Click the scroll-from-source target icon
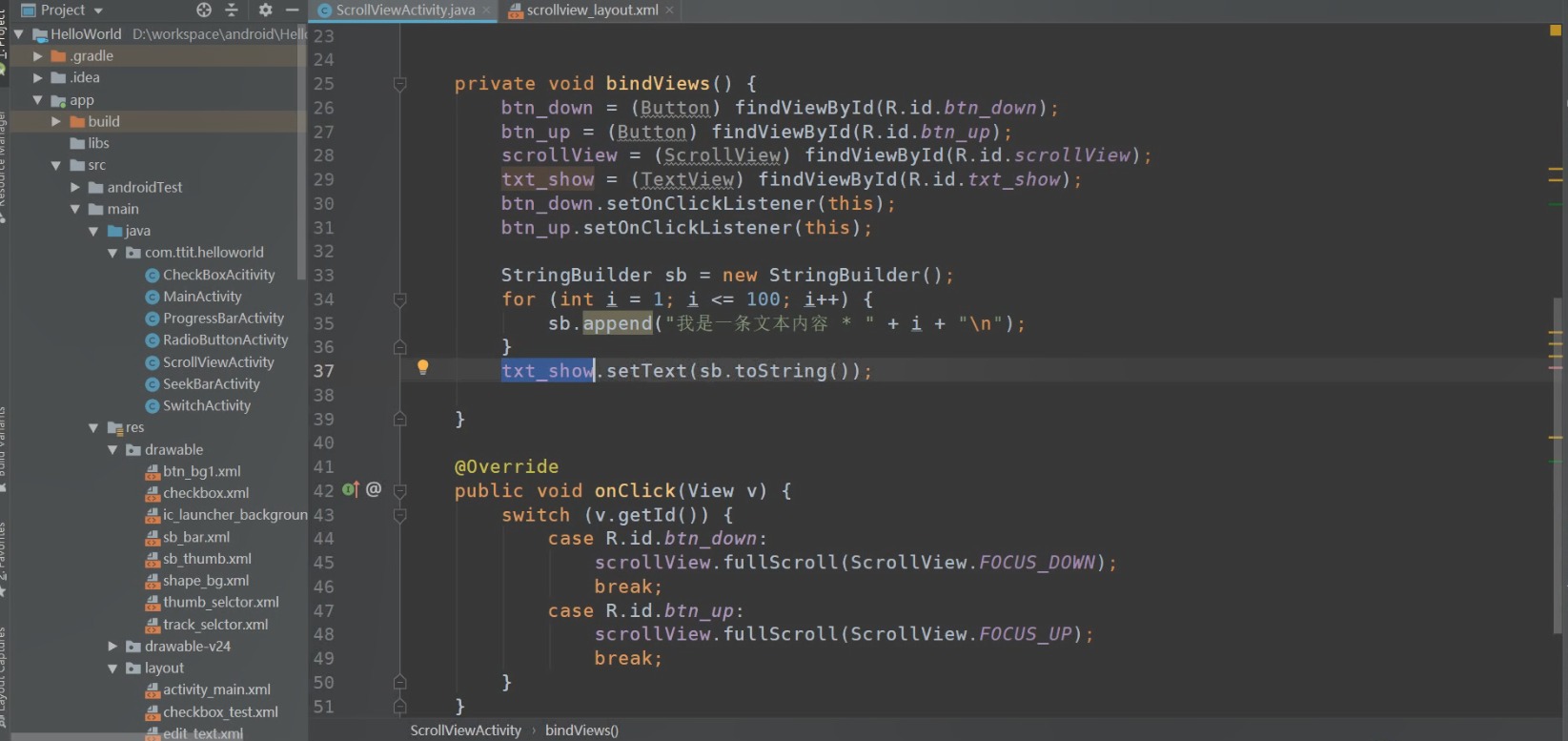 (204, 10)
